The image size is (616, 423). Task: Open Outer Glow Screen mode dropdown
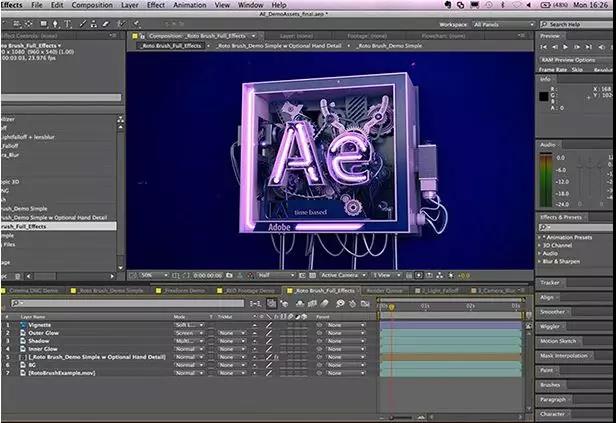tap(189, 333)
